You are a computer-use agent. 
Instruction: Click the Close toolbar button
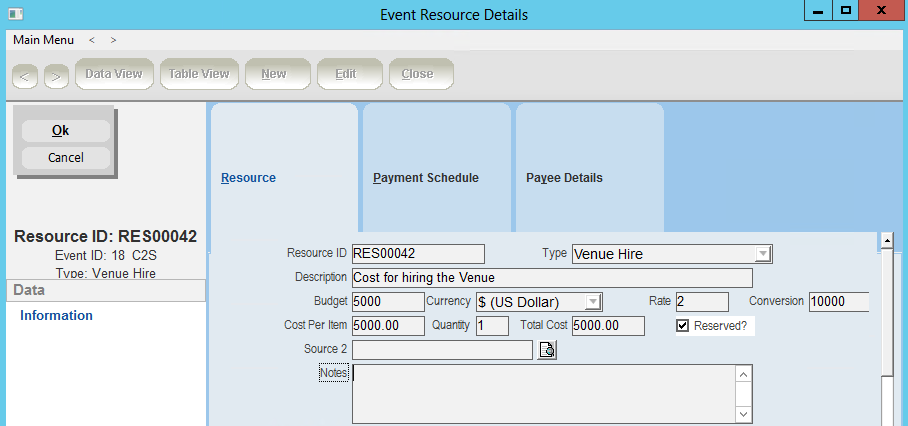(x=421, y=74)
